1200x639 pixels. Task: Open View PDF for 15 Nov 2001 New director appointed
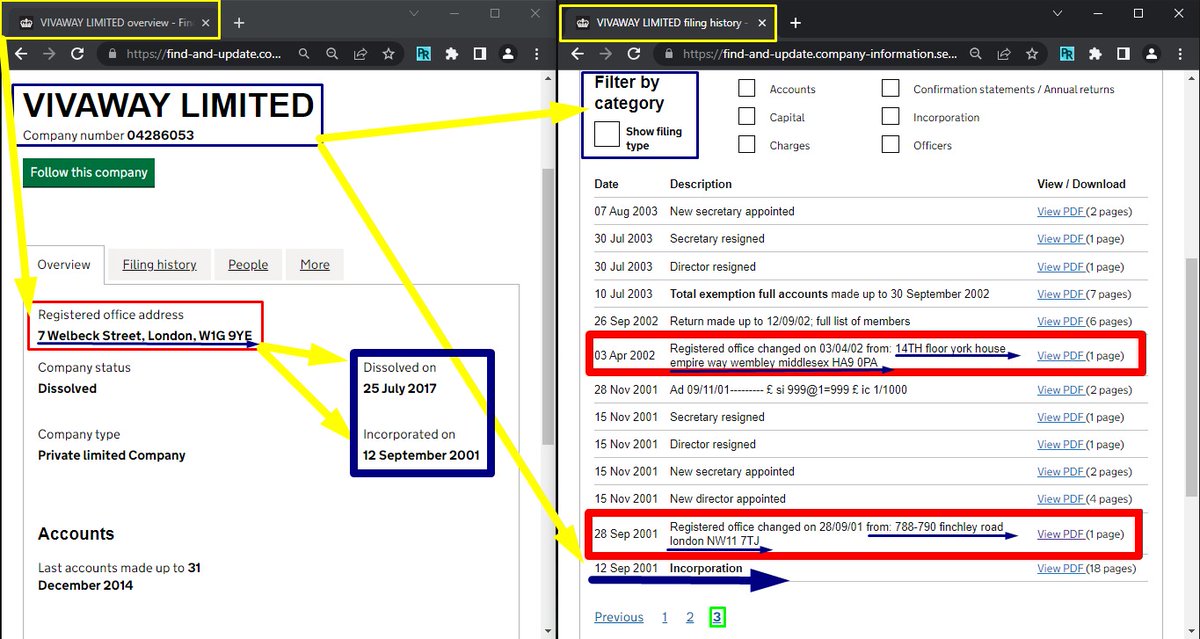pyautogui.click(x=1060, y=498)
